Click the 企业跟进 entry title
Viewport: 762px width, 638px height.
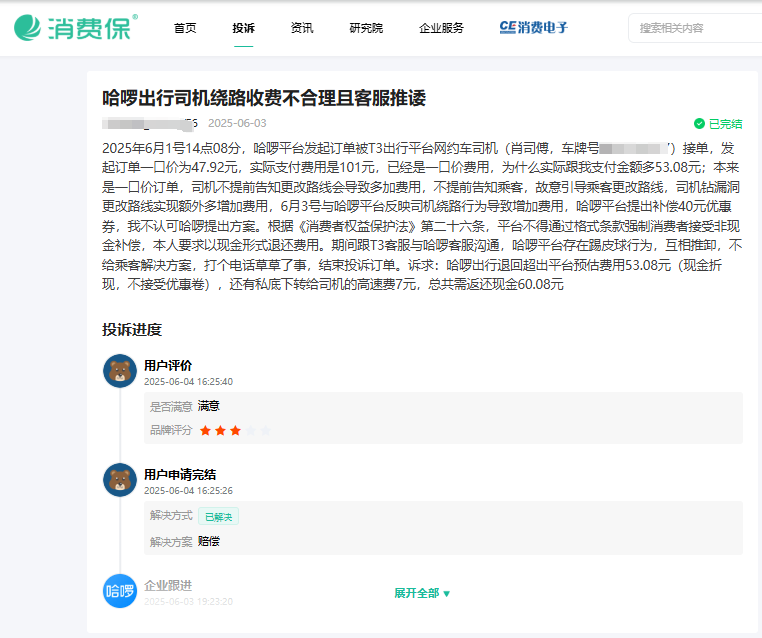coord(168,586)
